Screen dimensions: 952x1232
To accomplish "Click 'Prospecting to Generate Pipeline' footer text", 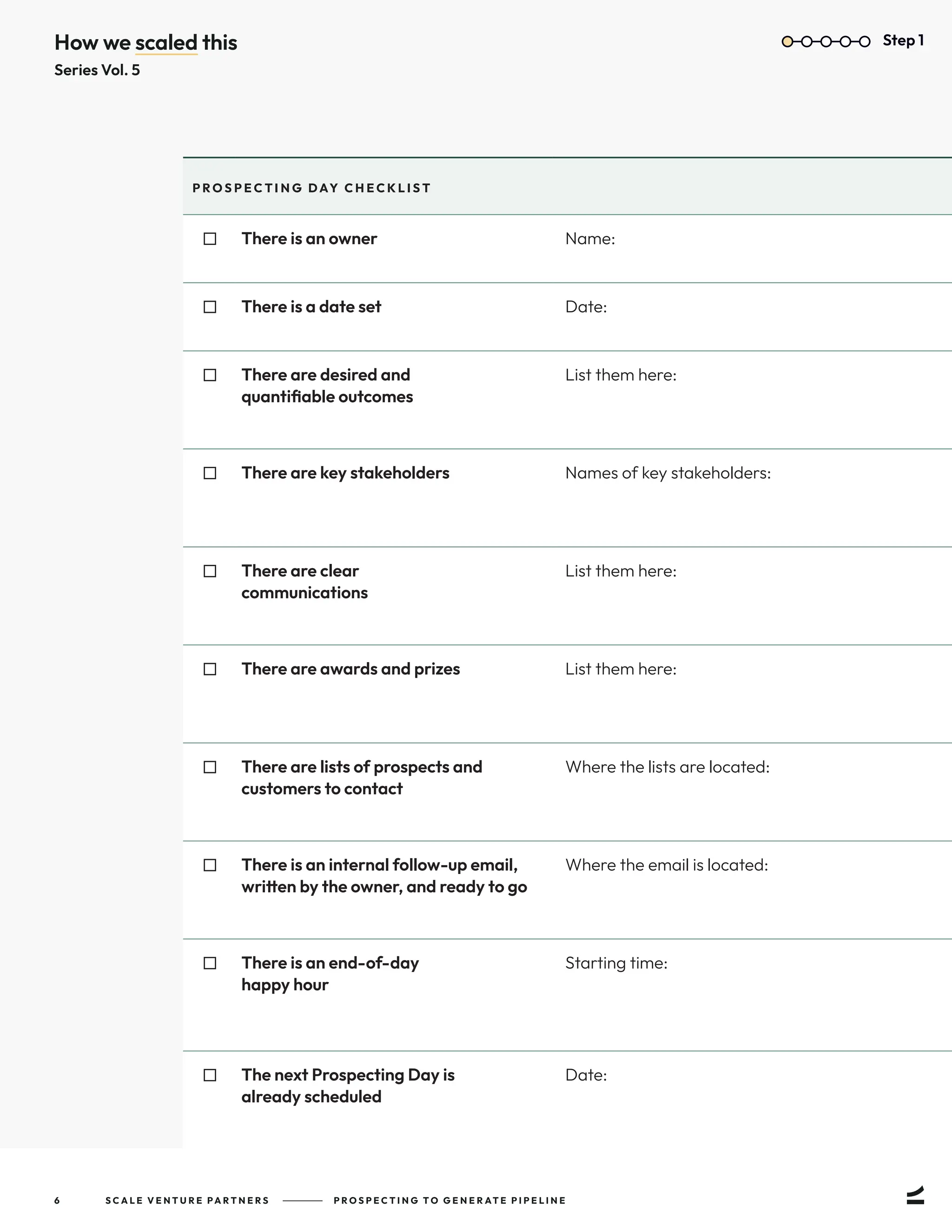I will click(450, 1200).
